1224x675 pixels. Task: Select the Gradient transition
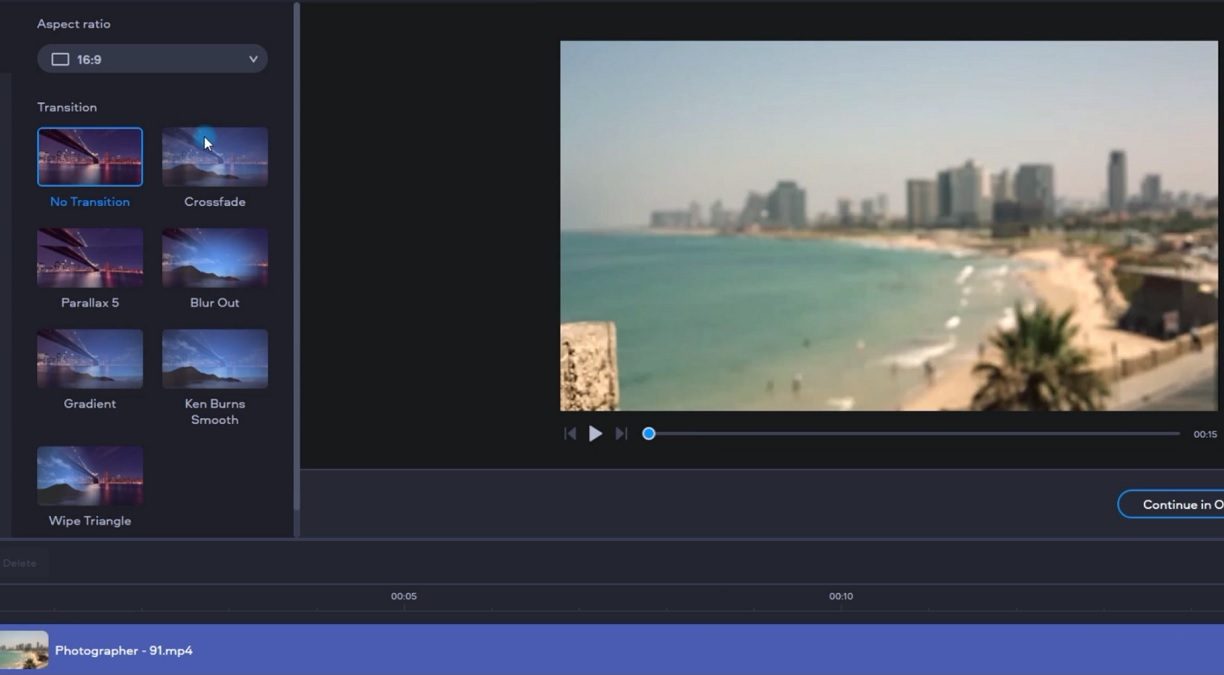tap(89, 358)
